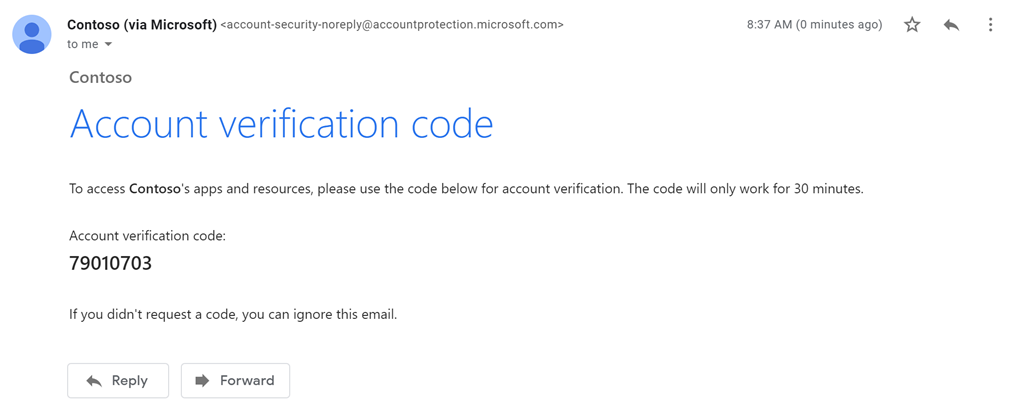Click the blue "Account verification code" heading
This screenshot has width=1024, height=415.
(x=281, y=124)
